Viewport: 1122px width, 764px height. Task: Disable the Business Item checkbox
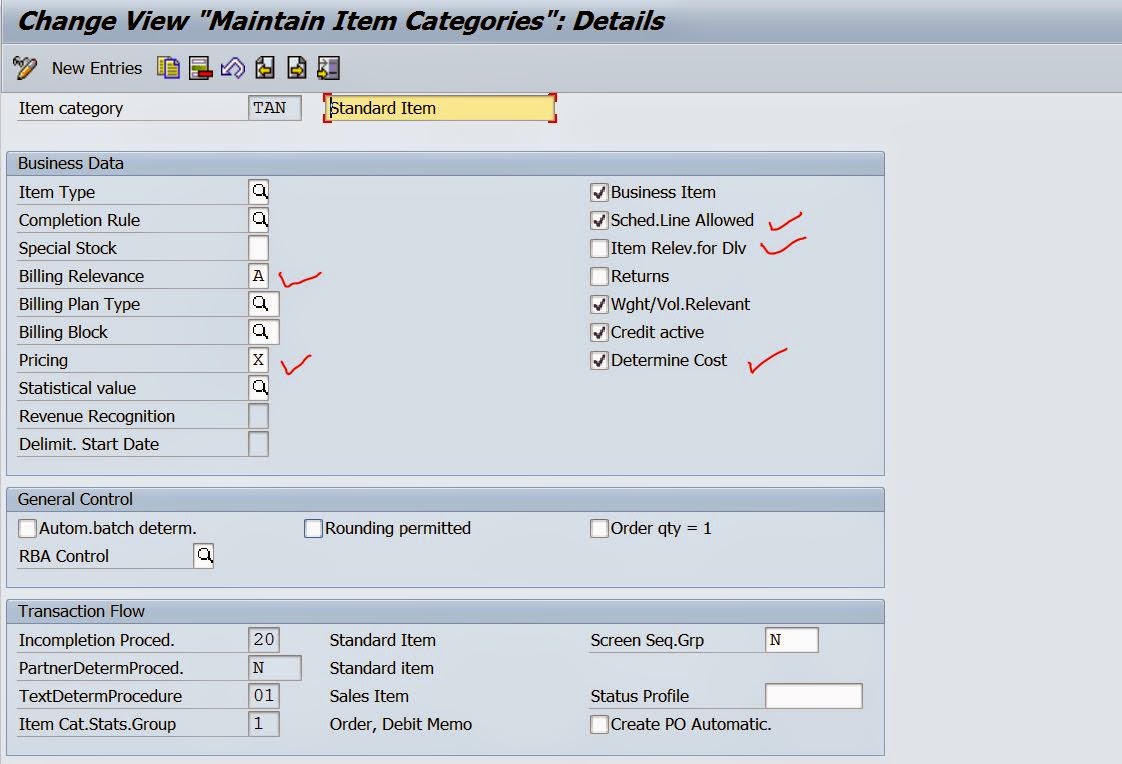click(599, 192)
